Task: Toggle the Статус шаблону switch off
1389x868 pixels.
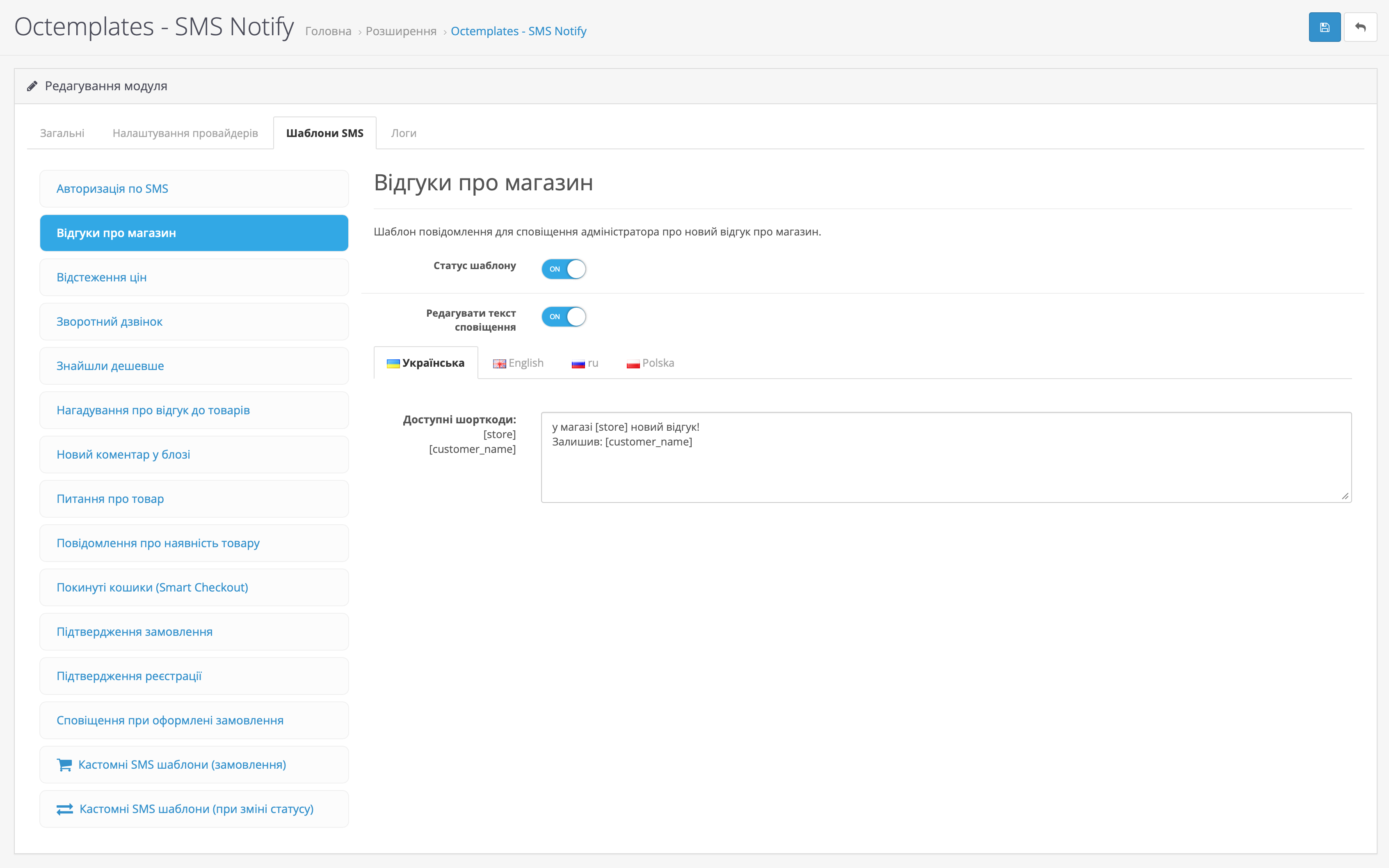Action: [564, 269]
